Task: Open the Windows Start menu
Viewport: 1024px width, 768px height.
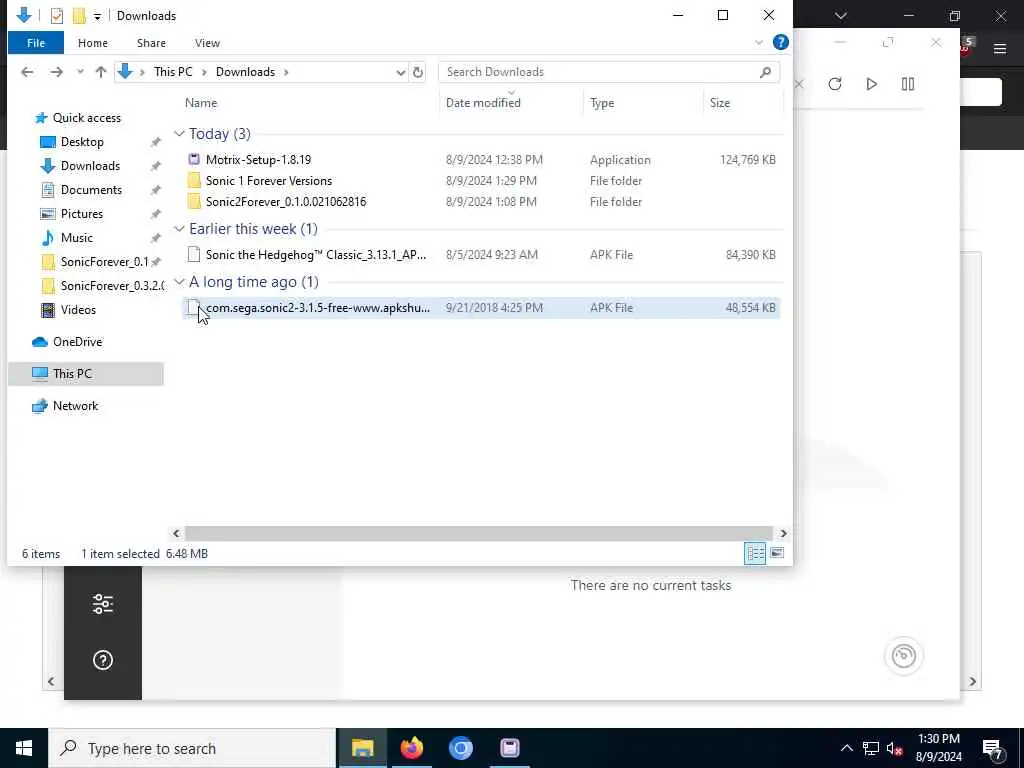Action: click(x=24, y=748)
